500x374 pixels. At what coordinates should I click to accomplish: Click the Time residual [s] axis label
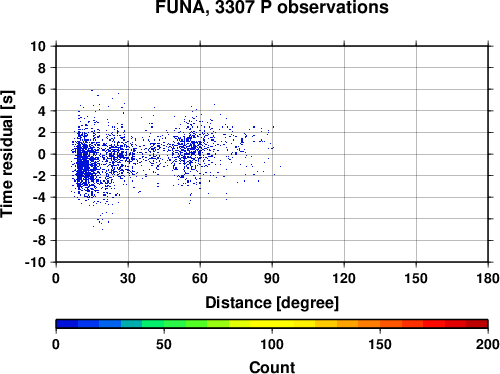pos(7,154)
